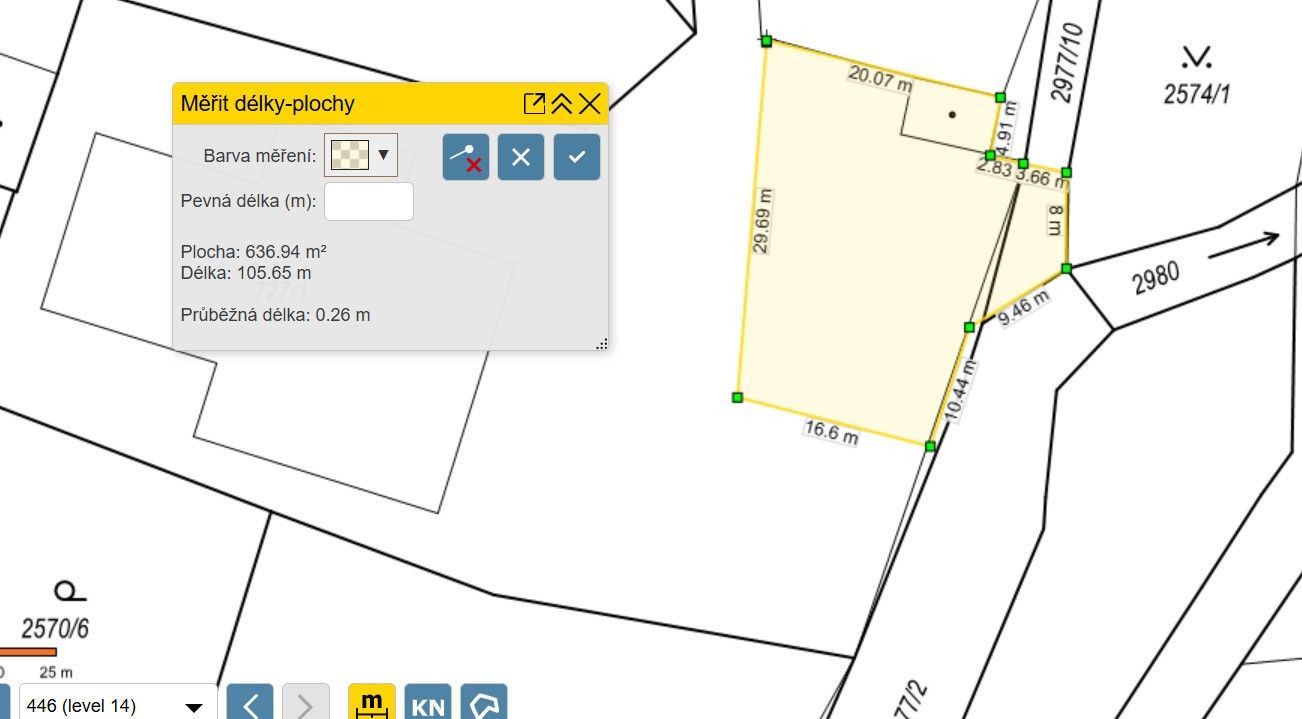Click the 10.44 m segment label
The image size is (1302, 719).
[958, 390]
